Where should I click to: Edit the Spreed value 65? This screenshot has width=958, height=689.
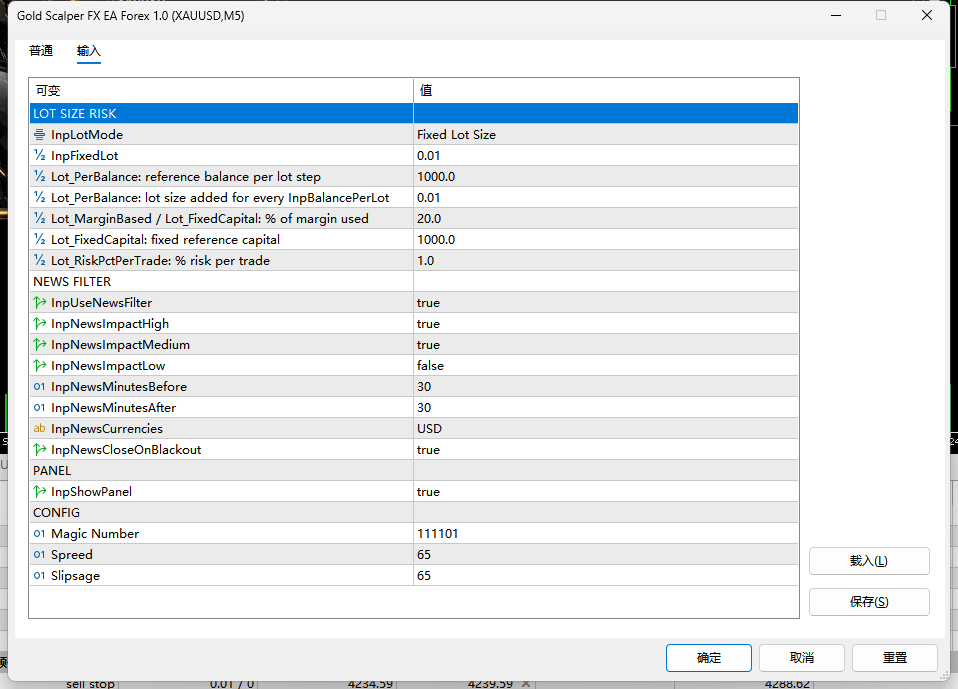pyautogui.click(x=605, y=555)
